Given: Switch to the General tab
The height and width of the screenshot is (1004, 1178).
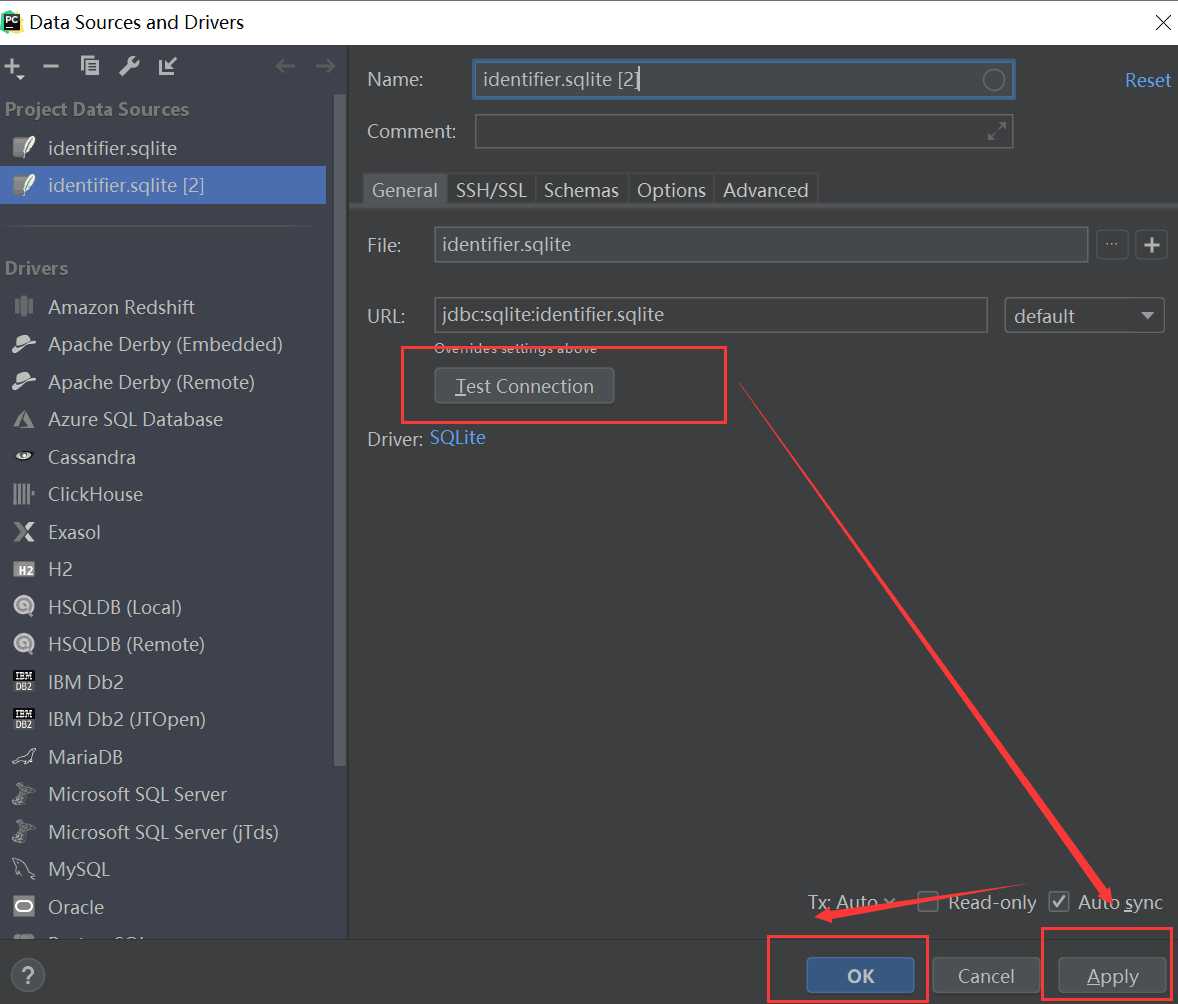Looking at the screenshot, I should click(x=404, y=190).
